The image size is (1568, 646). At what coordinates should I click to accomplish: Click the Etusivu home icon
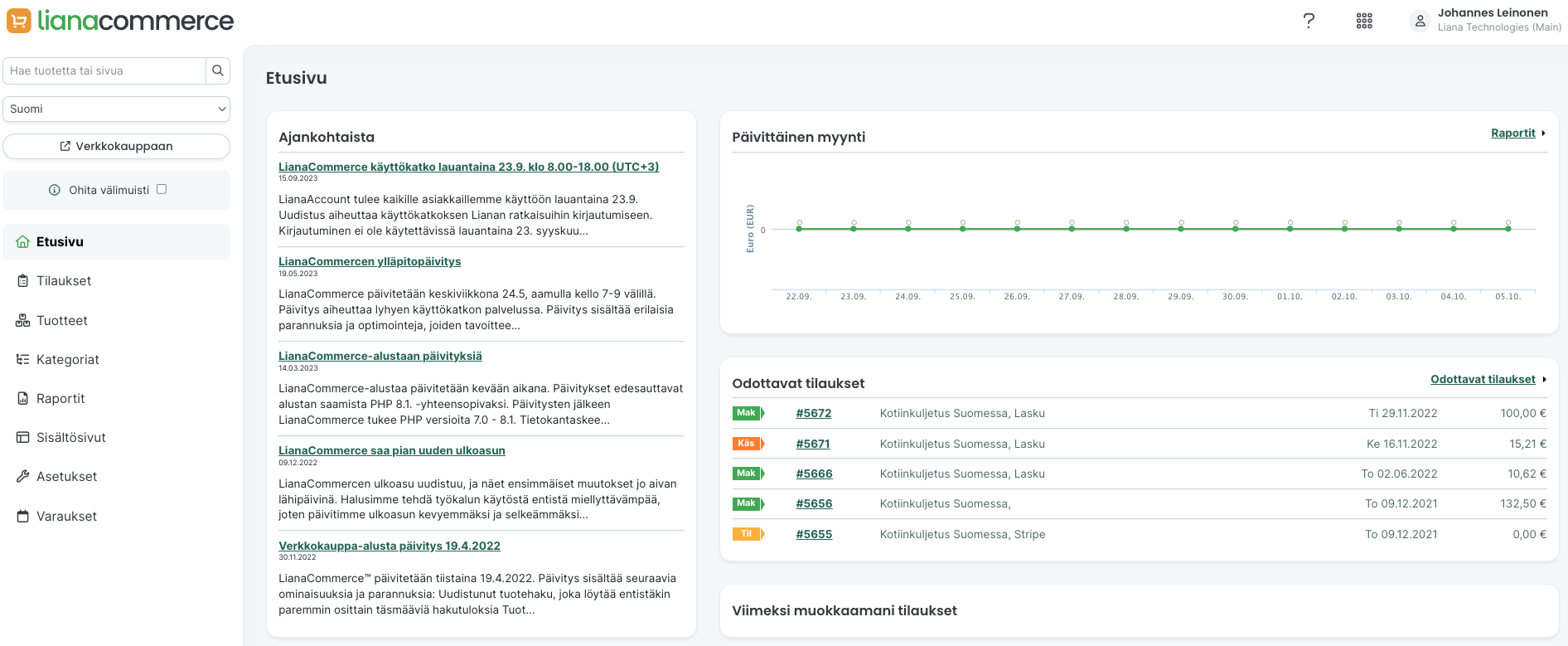[23, 242]
